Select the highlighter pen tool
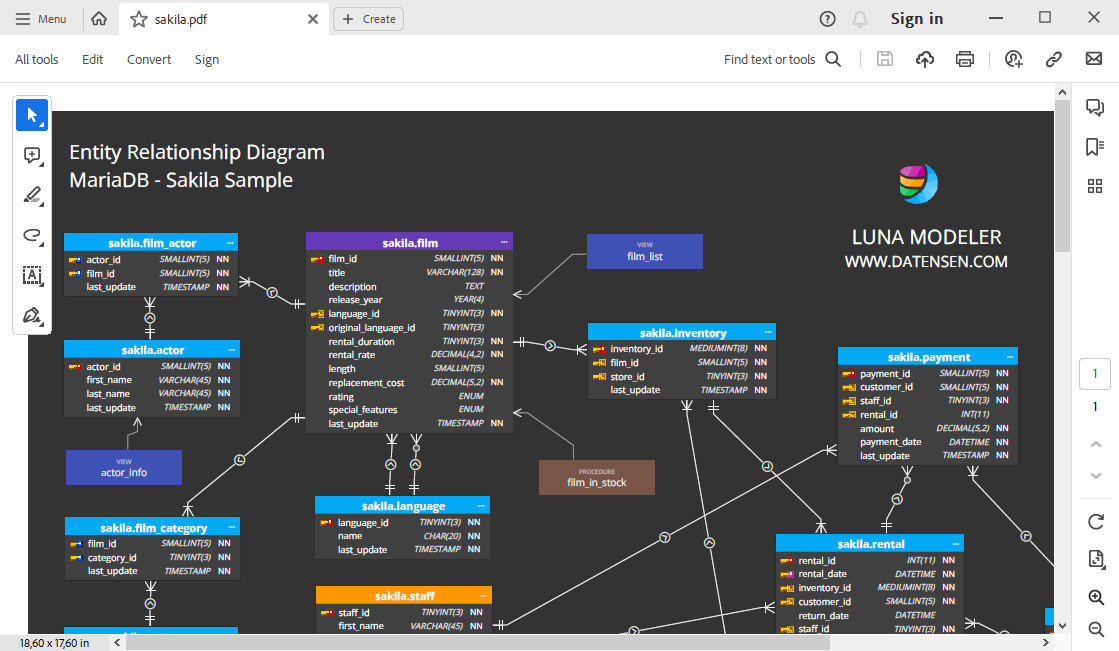The image size is (1119, 651). (x=32, y=195)
